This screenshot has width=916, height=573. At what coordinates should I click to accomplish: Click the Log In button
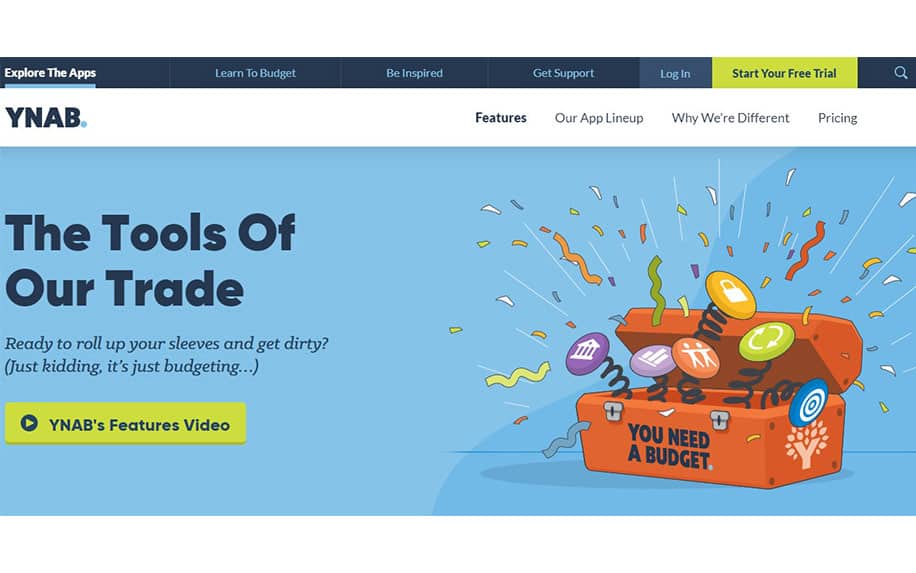tap(675, 73)
